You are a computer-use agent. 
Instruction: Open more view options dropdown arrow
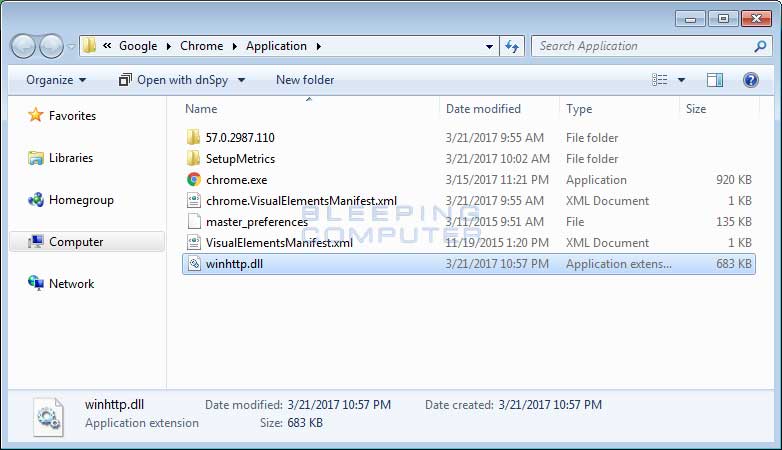point(681,80)
